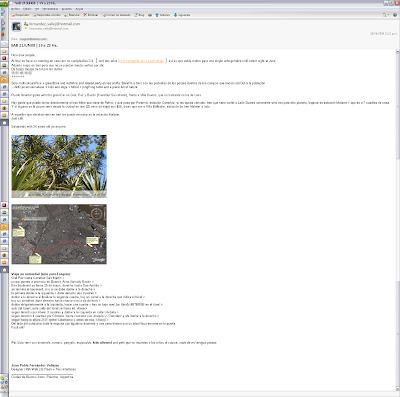400x397 pixels.
Task: Mark as Correo no deseado
Action: click(116, 15)
